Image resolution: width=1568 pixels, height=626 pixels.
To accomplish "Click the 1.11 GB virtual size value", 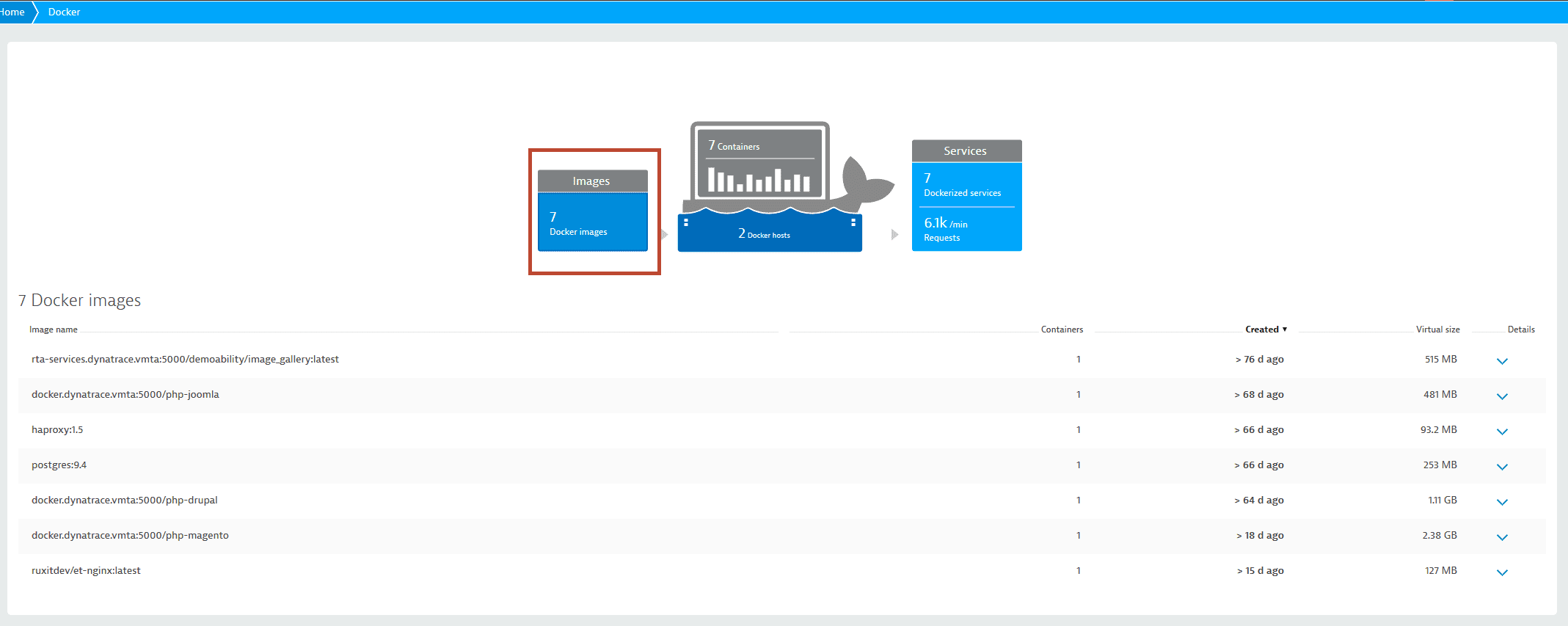I will pyautogui.click(x=1443, y=500).
